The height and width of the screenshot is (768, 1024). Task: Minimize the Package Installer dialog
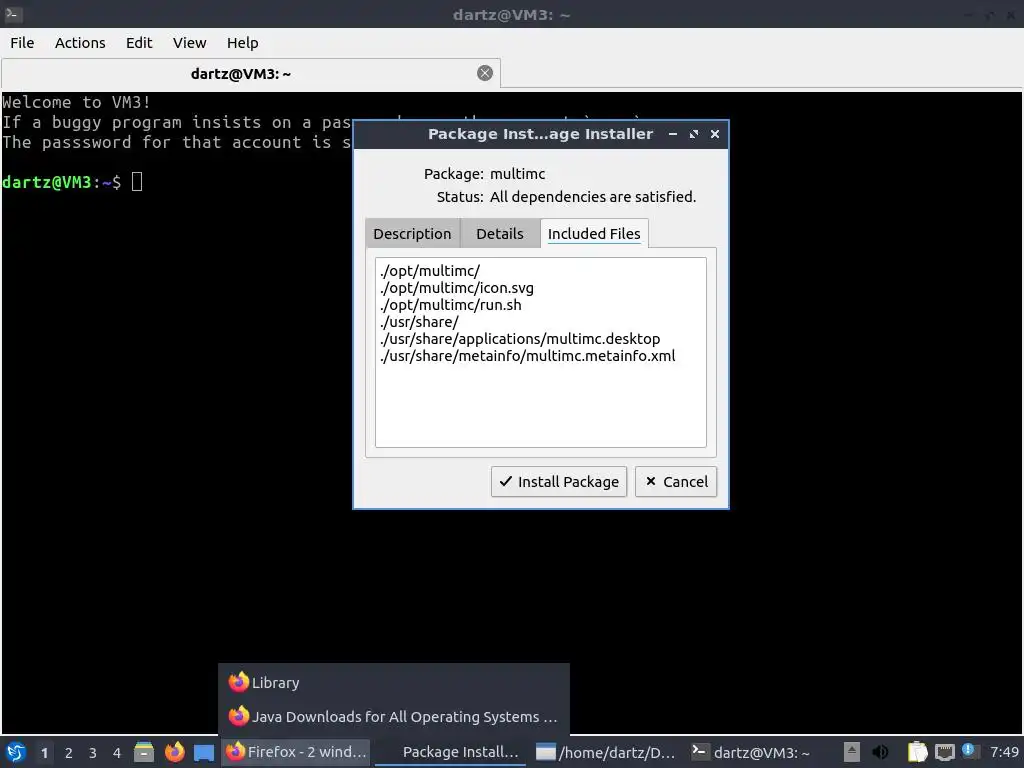tap(673, 134)
